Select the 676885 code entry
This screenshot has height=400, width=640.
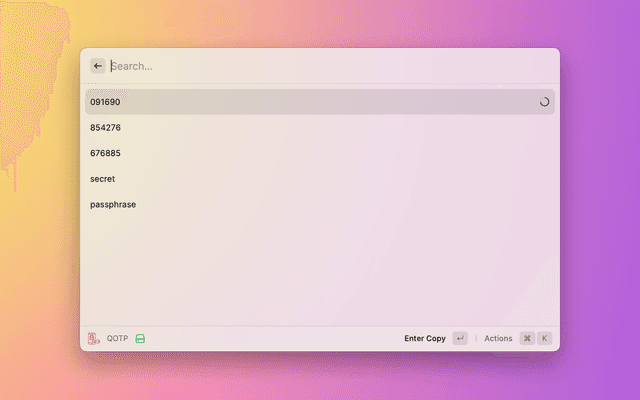tap(105, 153)
